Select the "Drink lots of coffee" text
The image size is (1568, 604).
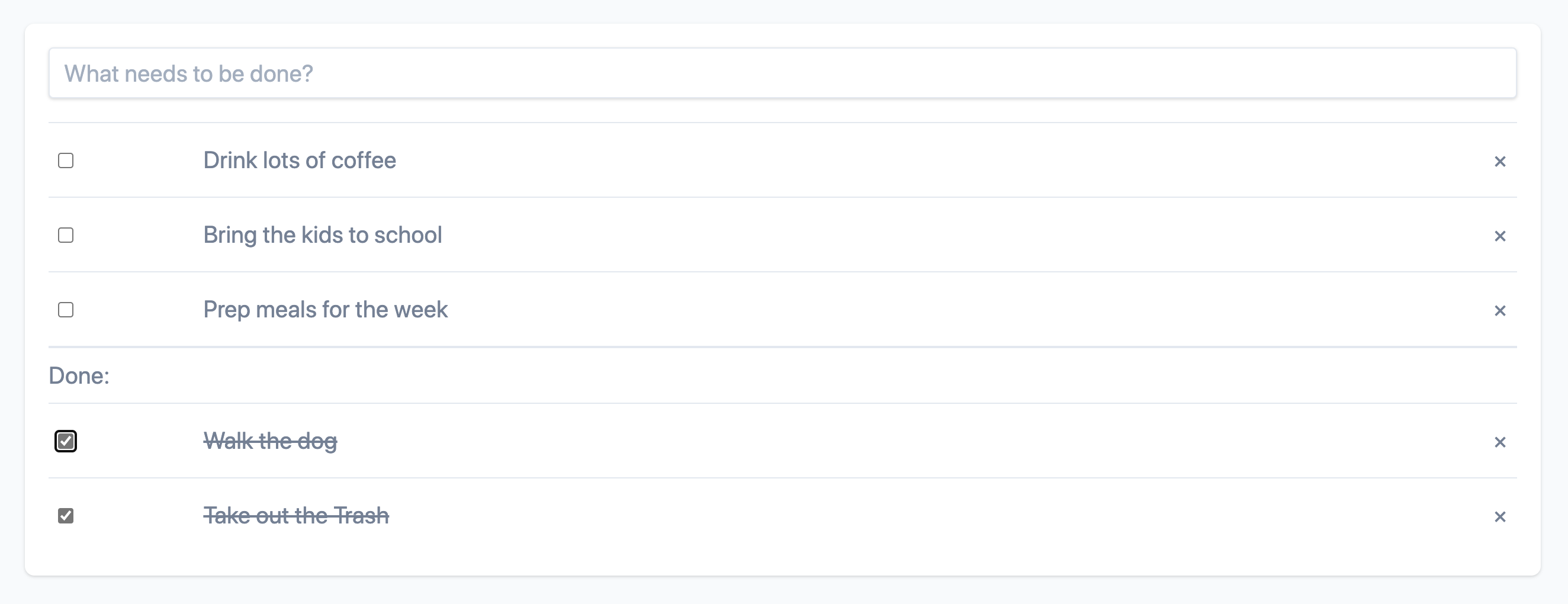click(300, 160)
